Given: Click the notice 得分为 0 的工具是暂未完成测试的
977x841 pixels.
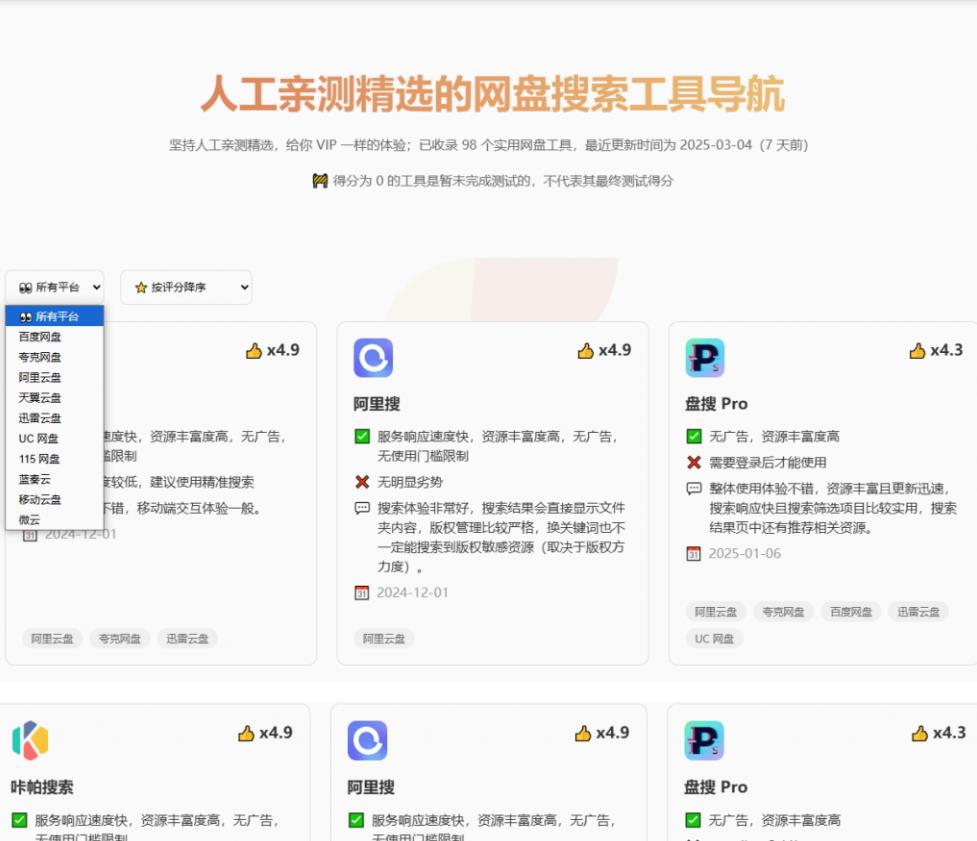Looking at the screenshot, I should pyautogui.click(x=503, y=181).
